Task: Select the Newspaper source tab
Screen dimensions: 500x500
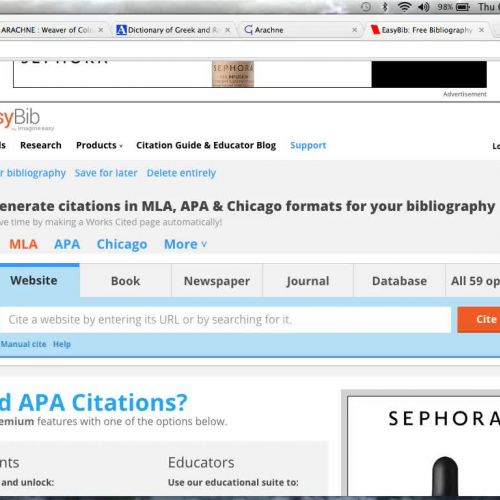Action: coord(217,281)
